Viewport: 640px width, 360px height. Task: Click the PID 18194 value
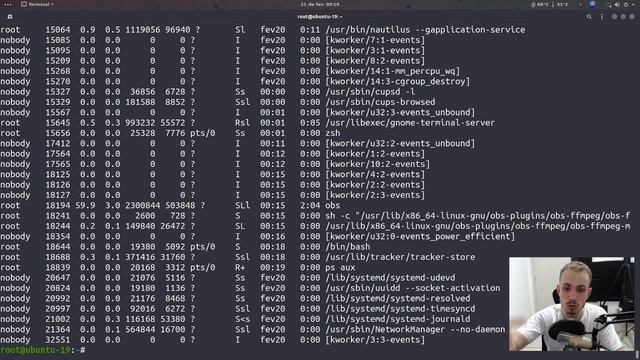(58, 205)
